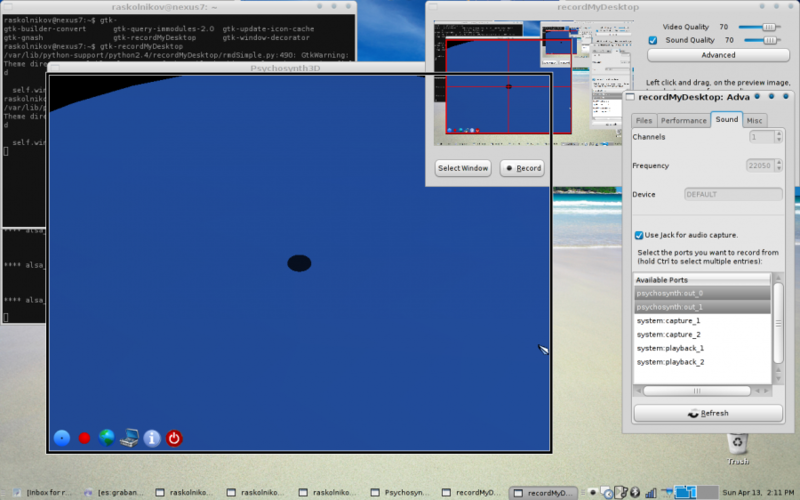Click the Channels spinner up arrow

click(778, 134)
